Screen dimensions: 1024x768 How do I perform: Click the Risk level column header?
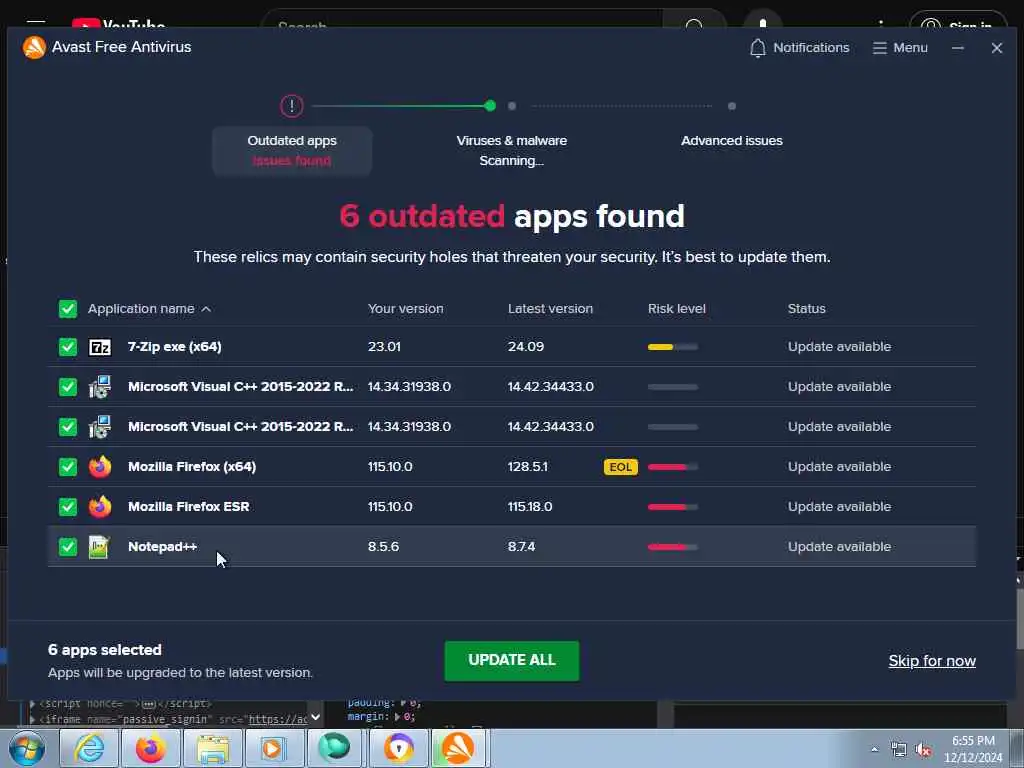(677, 309)
